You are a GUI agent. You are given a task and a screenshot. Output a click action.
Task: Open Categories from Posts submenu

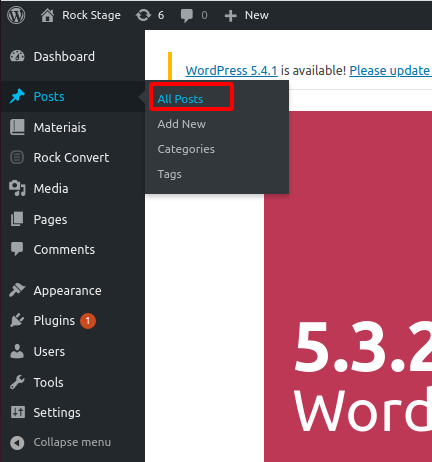[186, 149]
